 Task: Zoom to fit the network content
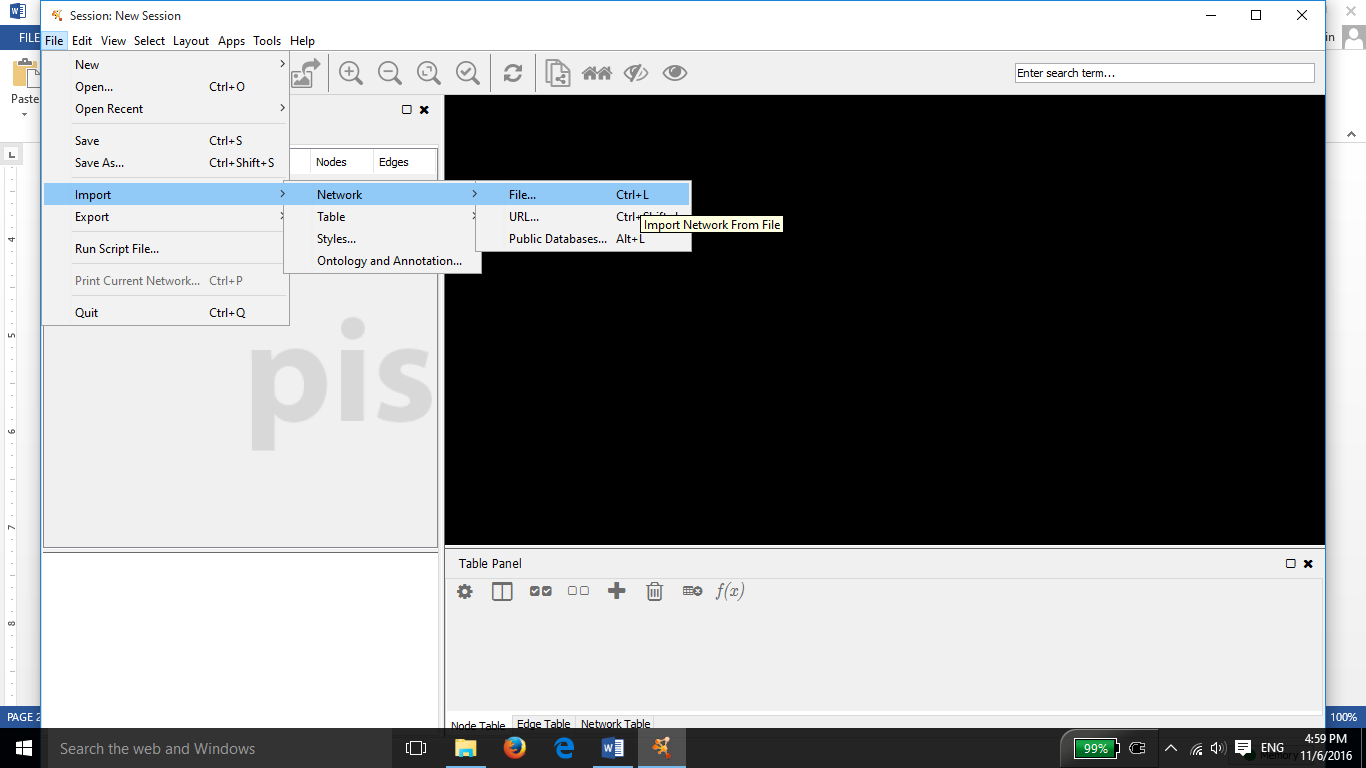tap(429, 73)
